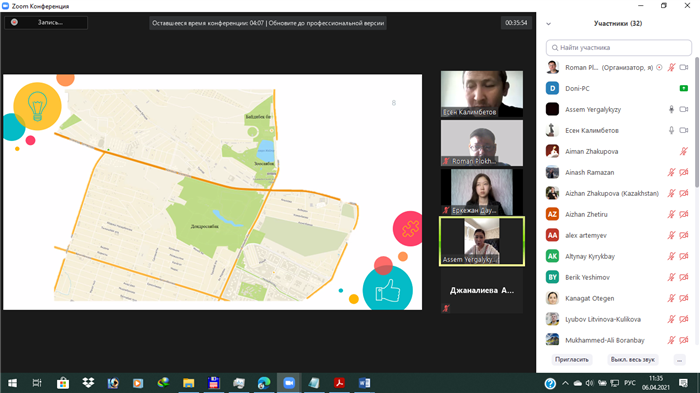Image resolution: width=700 pixels, height=393 pixels.
Task: Click Выкл. весь звук button
Action: click(x=633, y=360)
